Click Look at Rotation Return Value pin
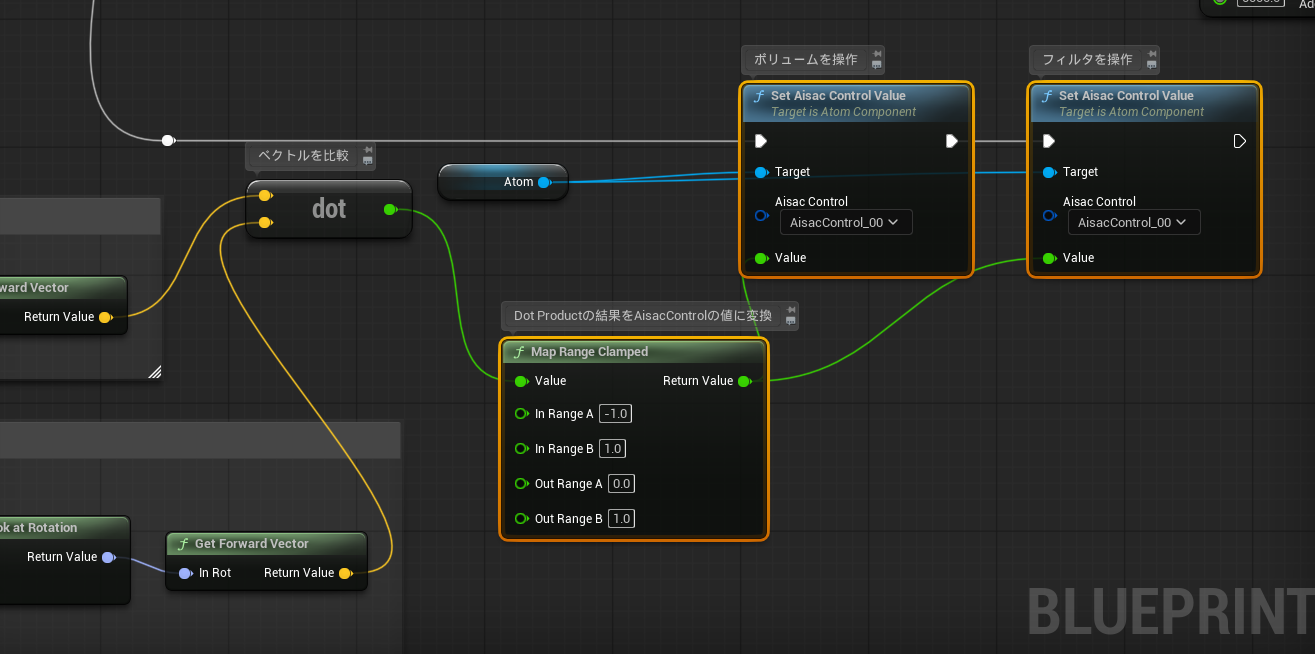This screenshot has height=654, width=1315. 108,557
